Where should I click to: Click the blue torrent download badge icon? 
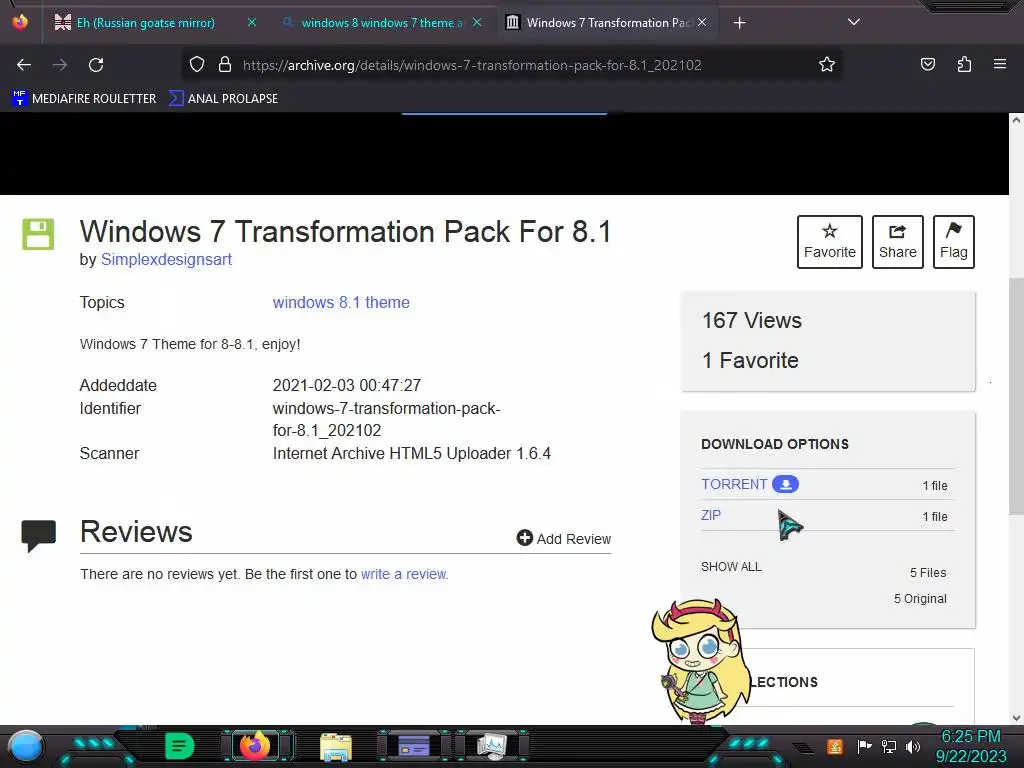click(785, 484)
